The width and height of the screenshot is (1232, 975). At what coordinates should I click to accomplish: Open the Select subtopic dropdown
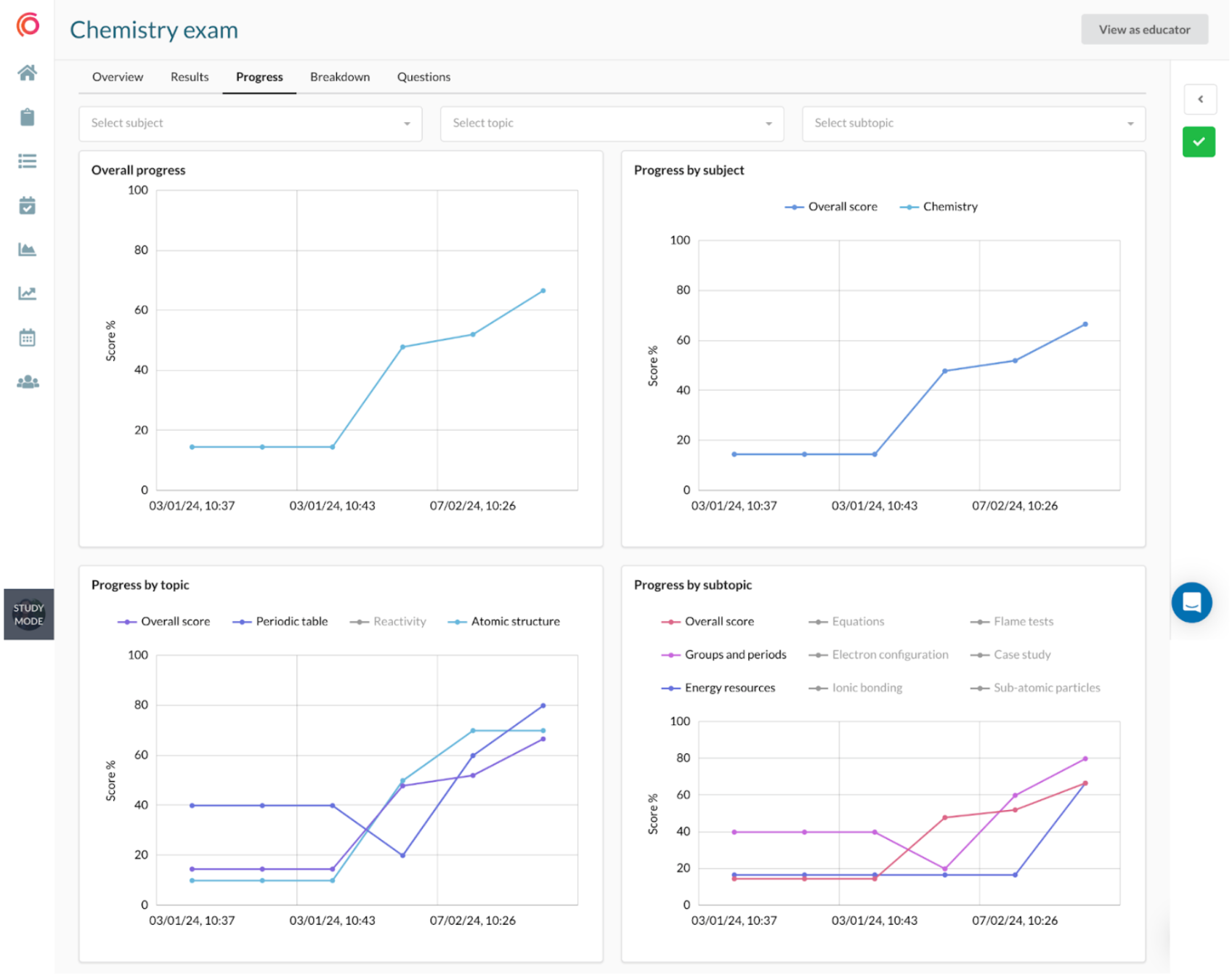click(973, 124)
